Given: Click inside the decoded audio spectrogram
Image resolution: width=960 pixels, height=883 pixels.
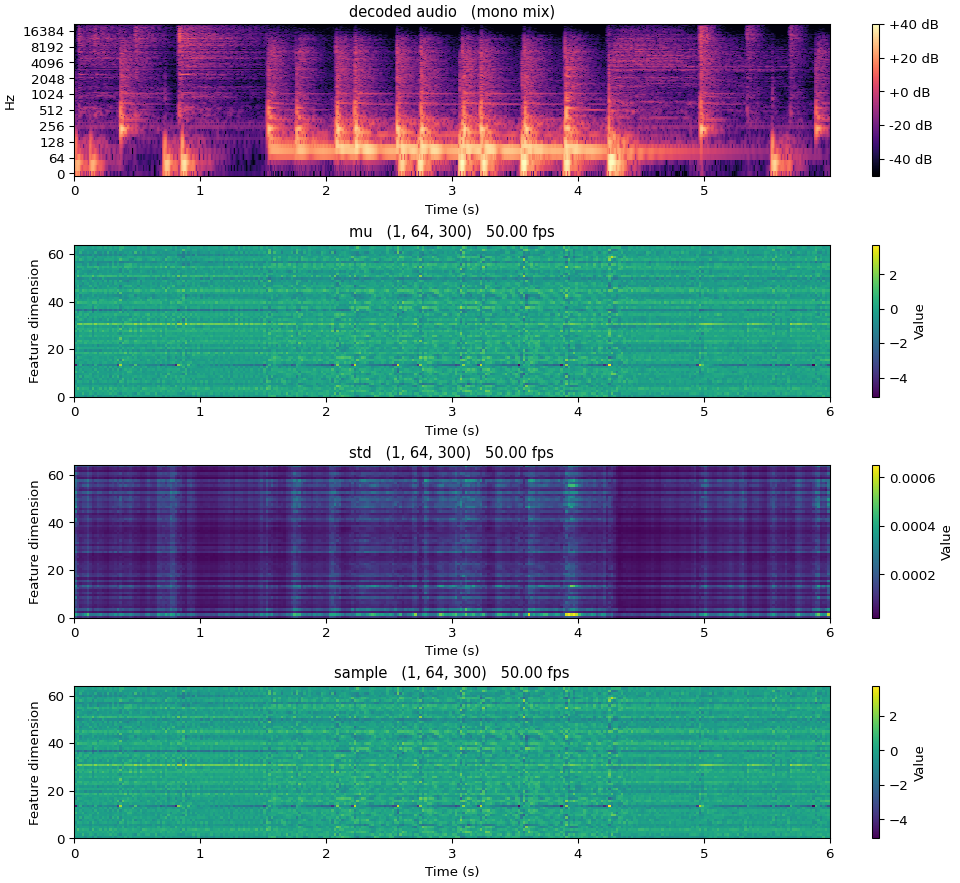Looking at the screenshot, I should pos(452,100).
